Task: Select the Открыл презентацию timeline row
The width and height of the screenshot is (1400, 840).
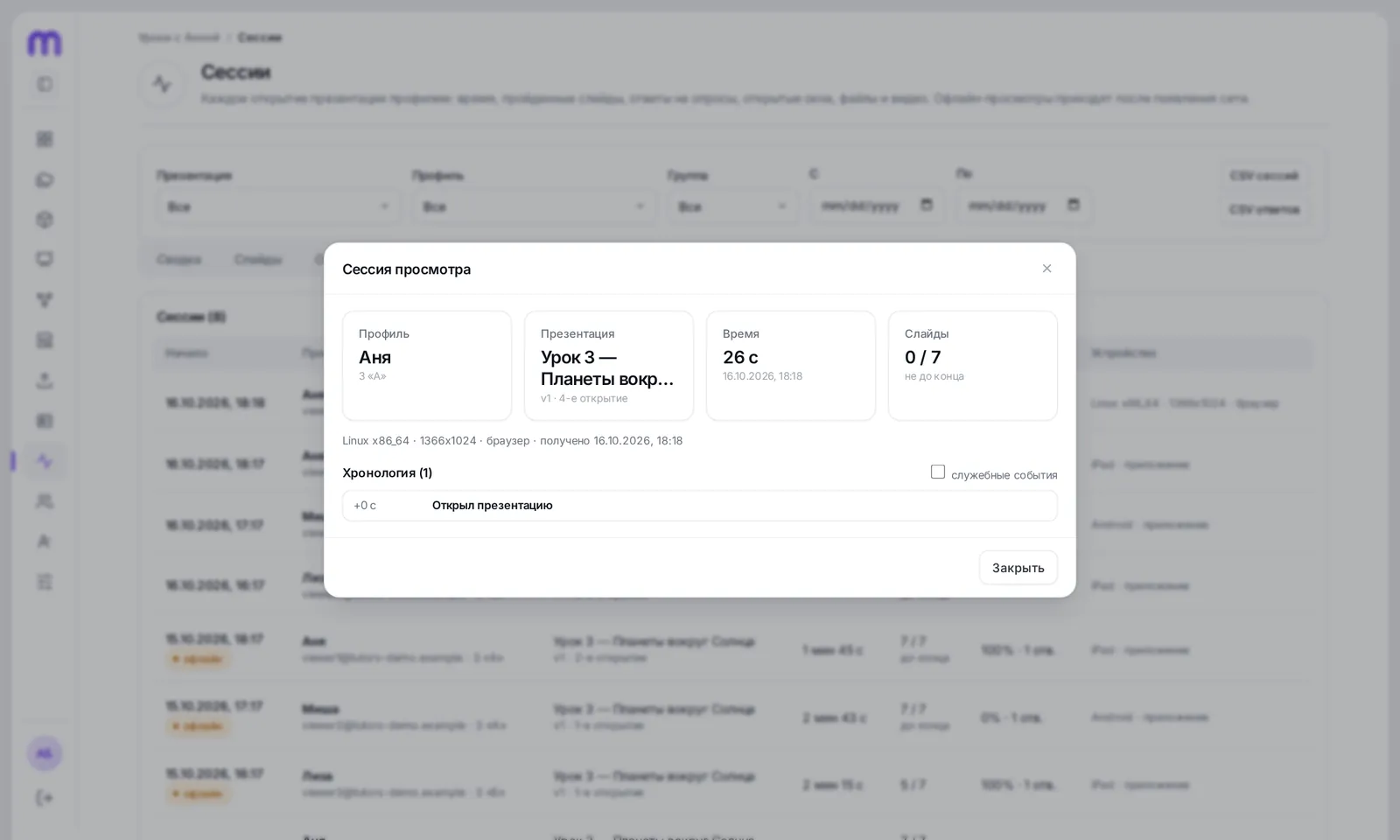Action: (699, 506)
